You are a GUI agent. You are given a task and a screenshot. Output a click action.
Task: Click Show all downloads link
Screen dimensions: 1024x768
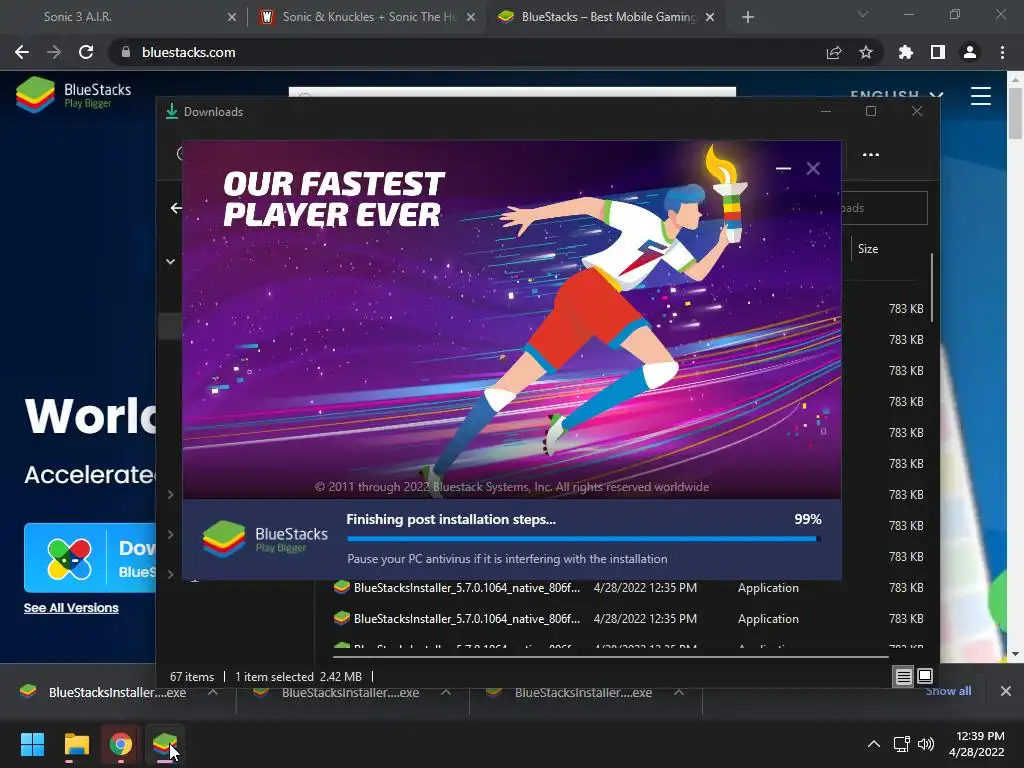click(948, 691)
